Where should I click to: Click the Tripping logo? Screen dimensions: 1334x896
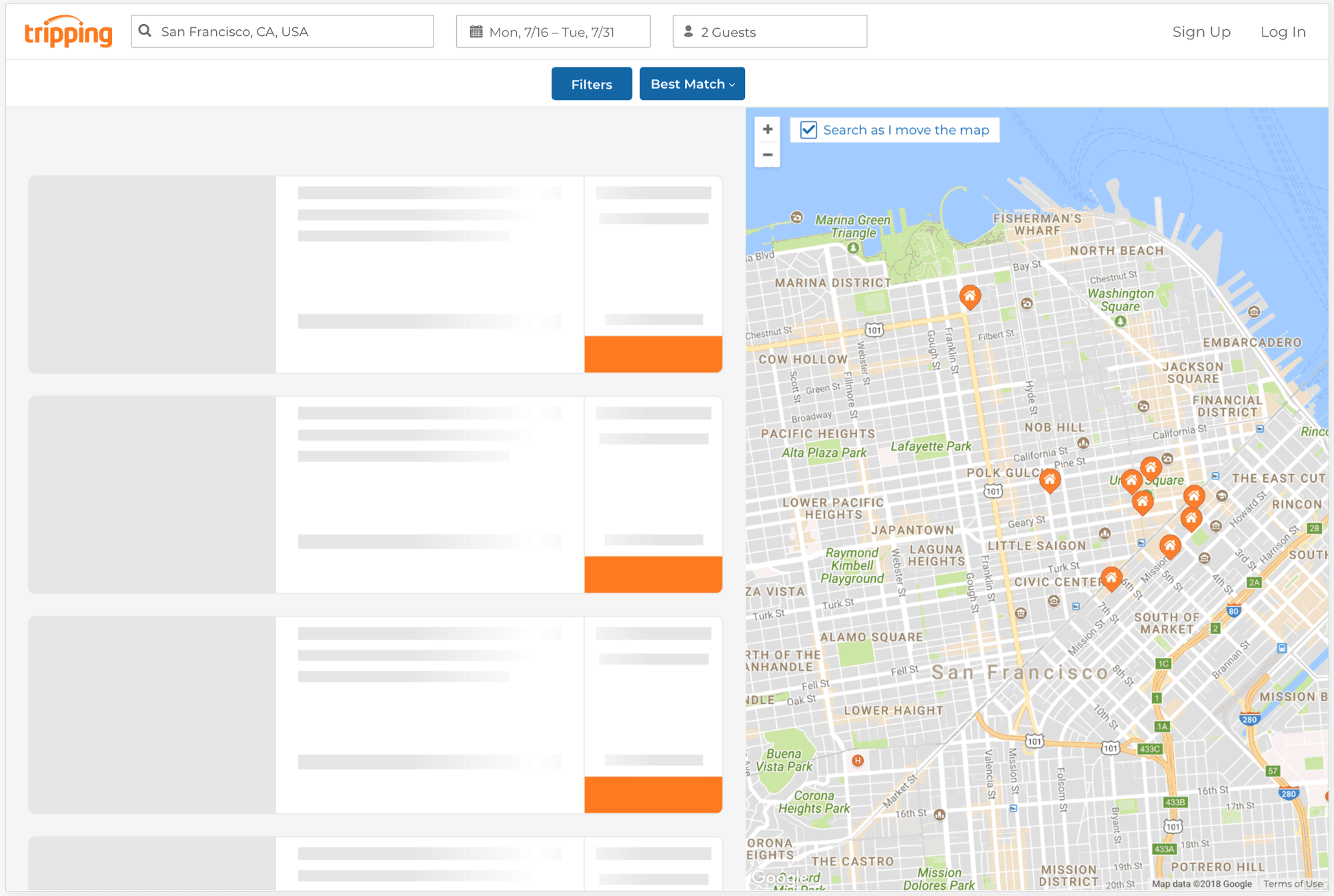point(68,32)
